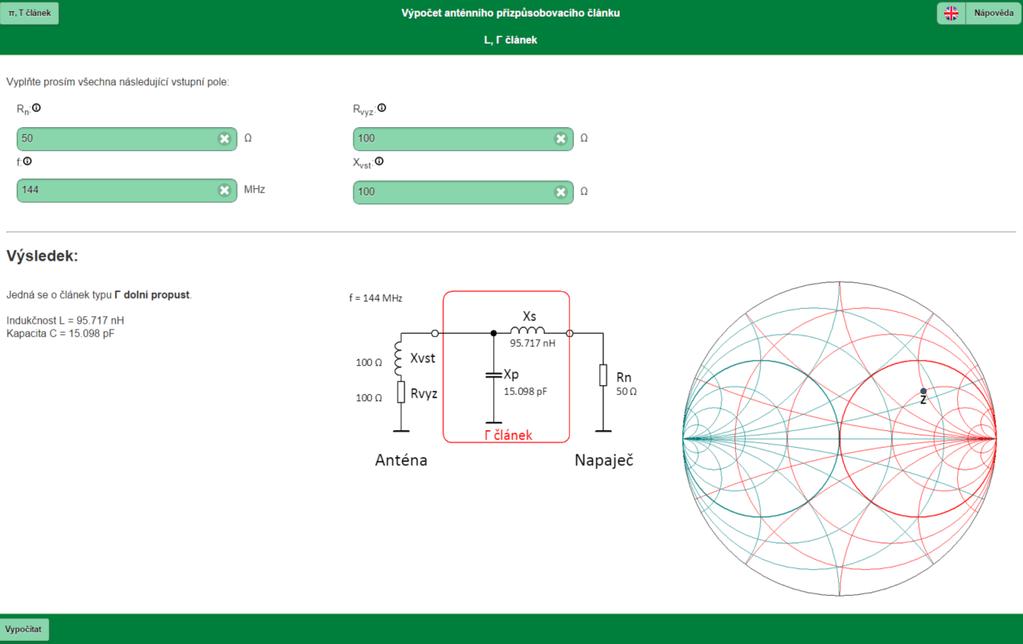Show info tooltip next to Rvyz label
This screenshot has height=644, width=1023.
[382, 108]
